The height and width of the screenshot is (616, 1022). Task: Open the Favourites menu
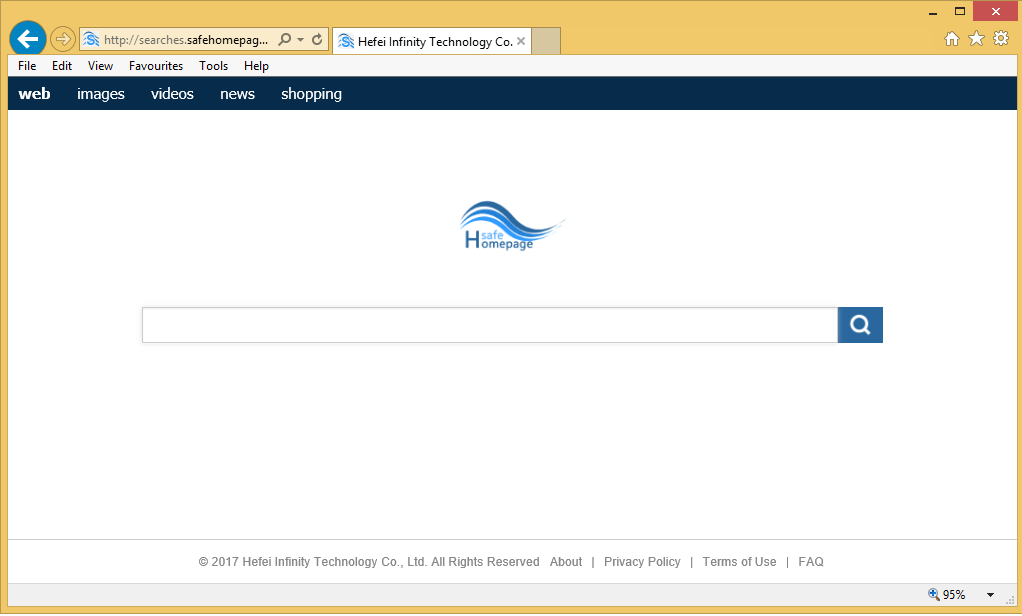click(156, 66)
